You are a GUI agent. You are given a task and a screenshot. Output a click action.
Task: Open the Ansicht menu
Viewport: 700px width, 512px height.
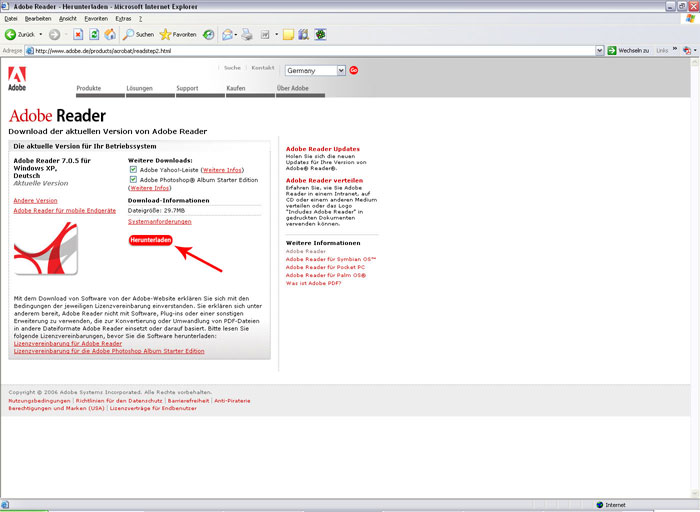(68, 19)
